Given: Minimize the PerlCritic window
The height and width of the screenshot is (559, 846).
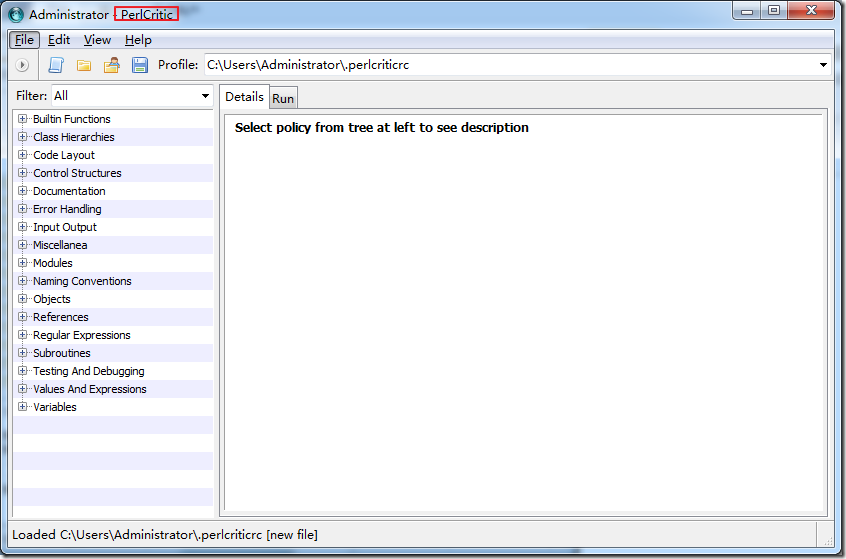Looking at the screenshot, I should coord(747,11).
